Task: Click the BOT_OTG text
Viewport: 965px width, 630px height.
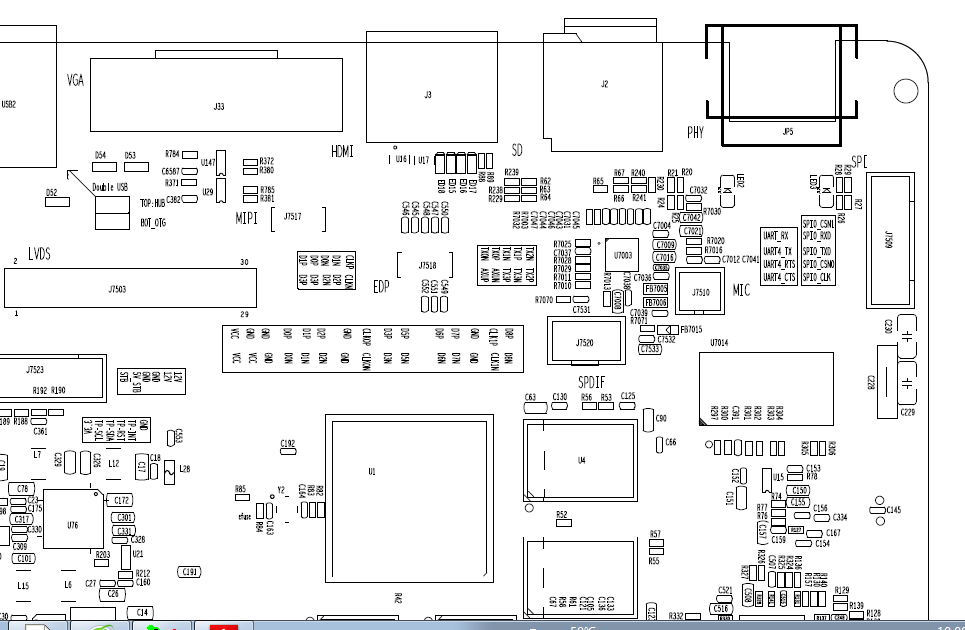Action: [153, 223]
